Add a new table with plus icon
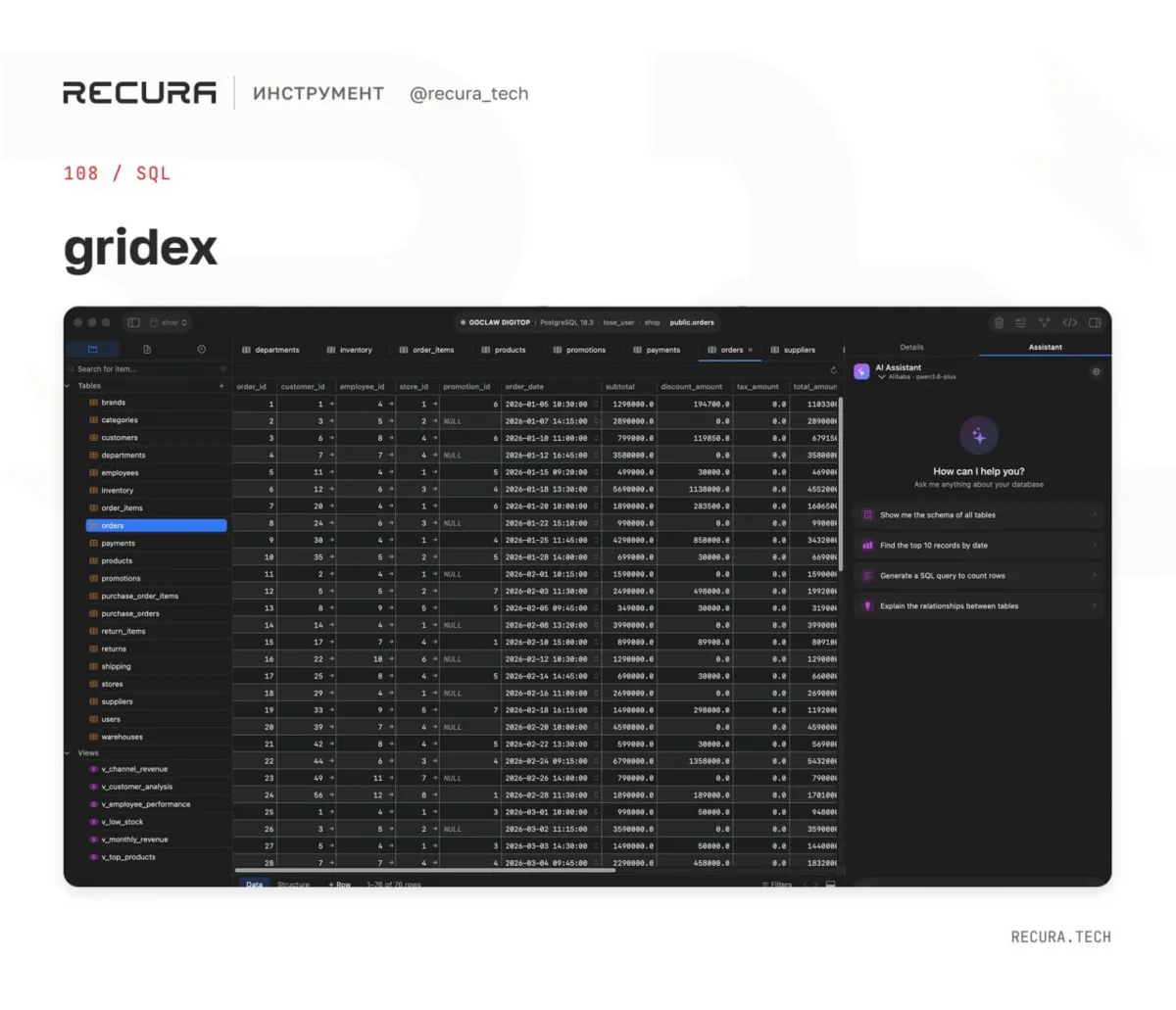The image size is (1176, 1010). click(221, 386)
